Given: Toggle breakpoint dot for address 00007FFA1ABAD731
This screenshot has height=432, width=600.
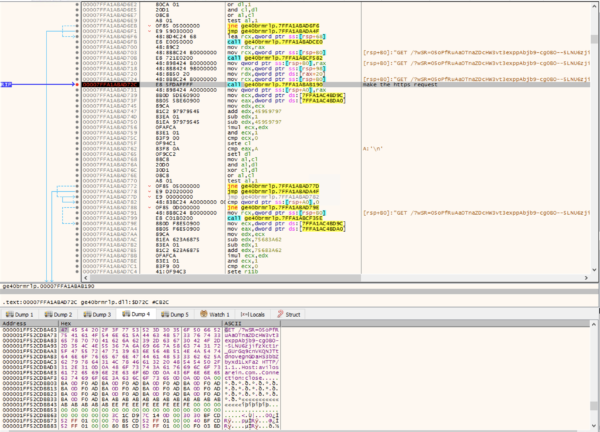Looking at the screenshot, I should coord(77,90).
